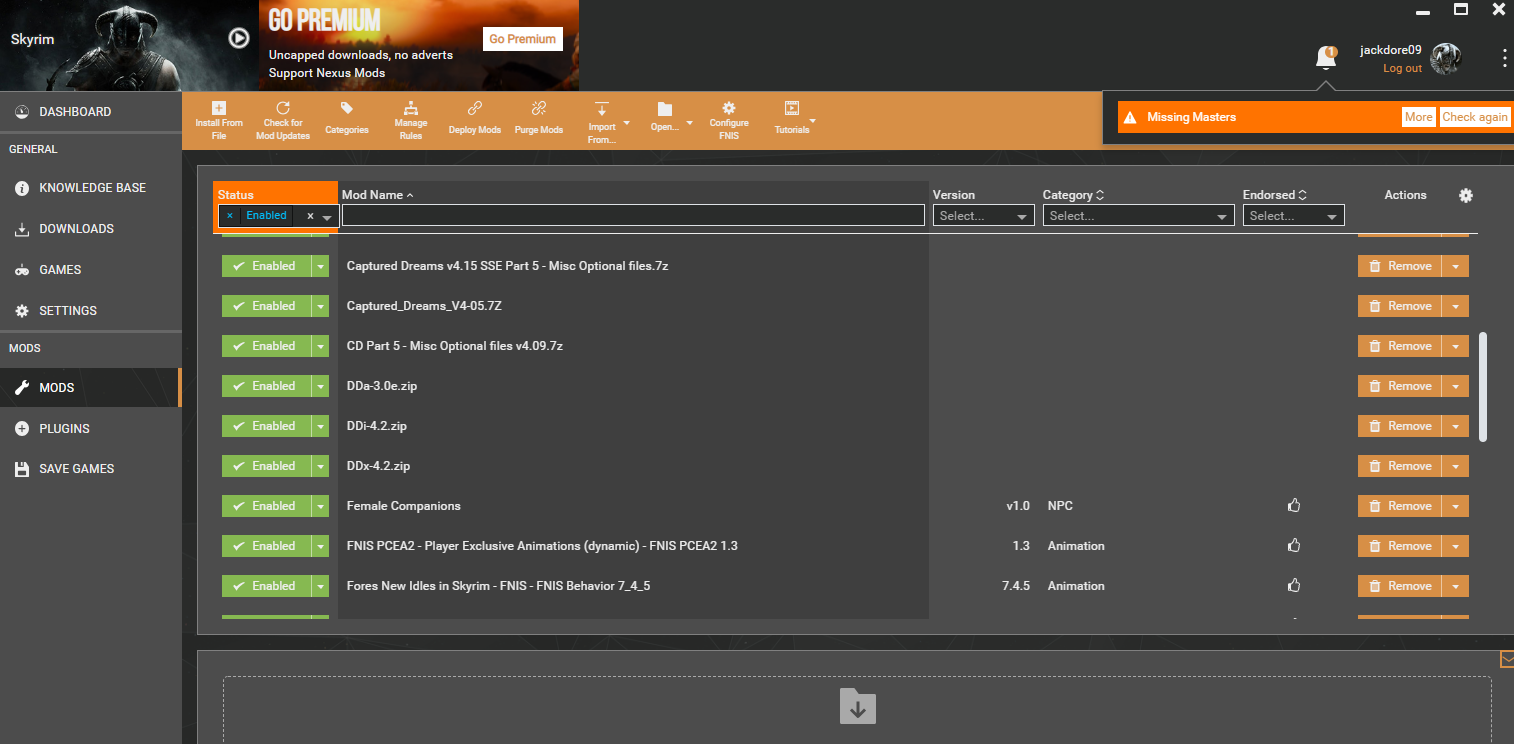The width and height of the screenshot is (1514, 744).
Task: Open the Save Games page
Action: tap(91, 469)
